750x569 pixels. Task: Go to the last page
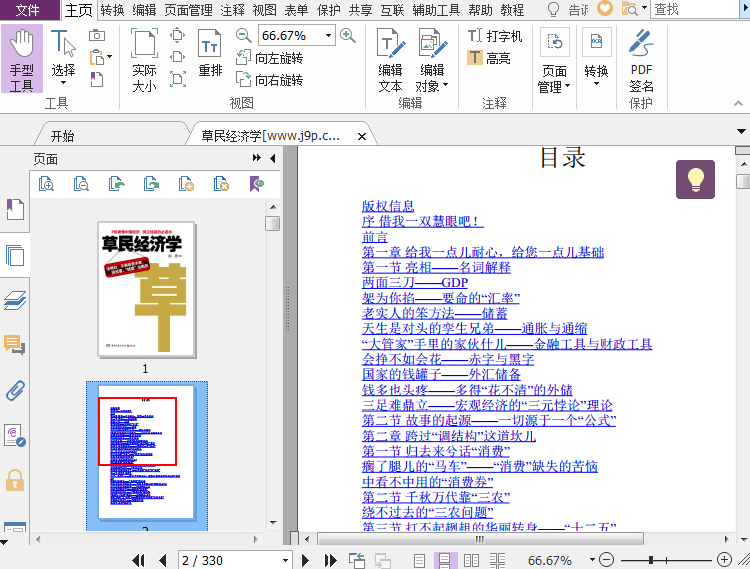(x=330, y=560)
